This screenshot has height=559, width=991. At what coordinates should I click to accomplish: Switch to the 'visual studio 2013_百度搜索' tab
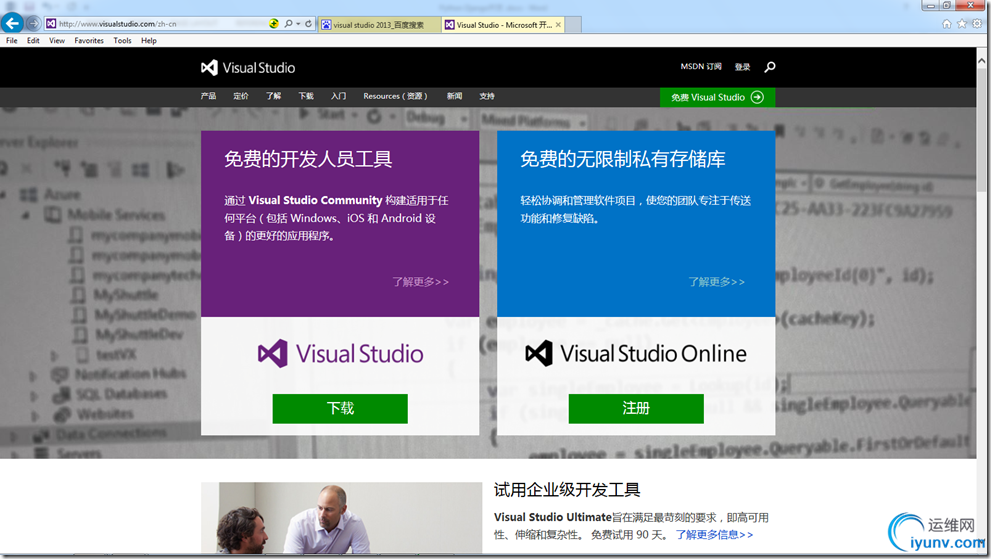click(x=380, y=25)
